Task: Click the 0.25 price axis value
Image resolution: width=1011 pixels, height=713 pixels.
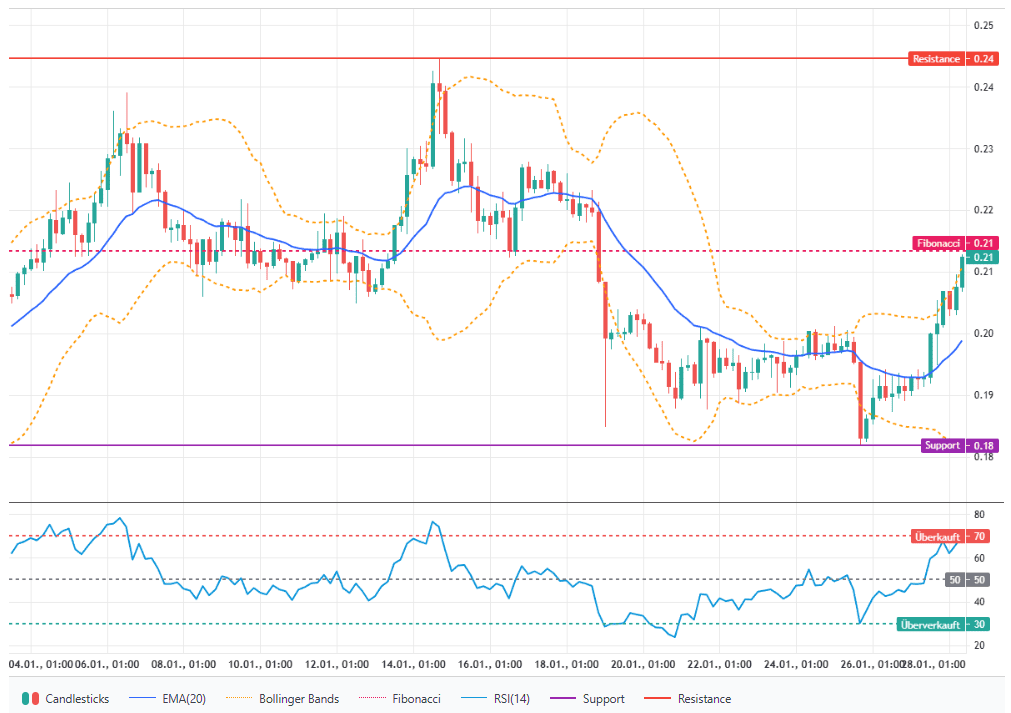Action: coord(983,25)
